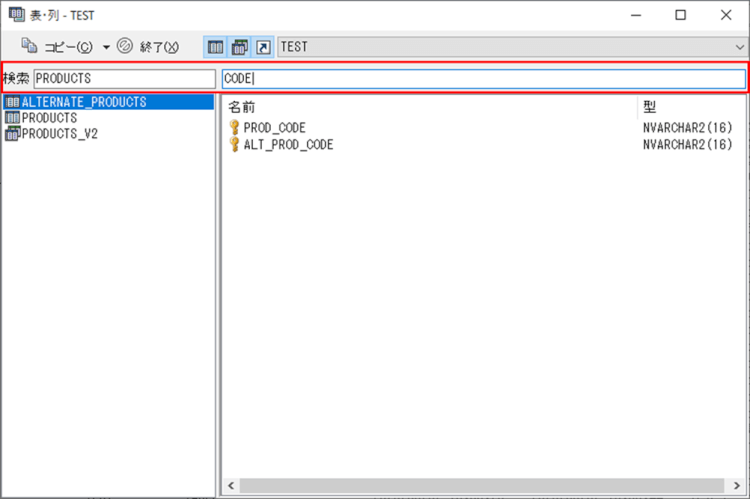Image resolution: width=750 pixels, height=499 pixels.
Task: Click the PROD_CODE key icon
Action: [x=234, y=128]
